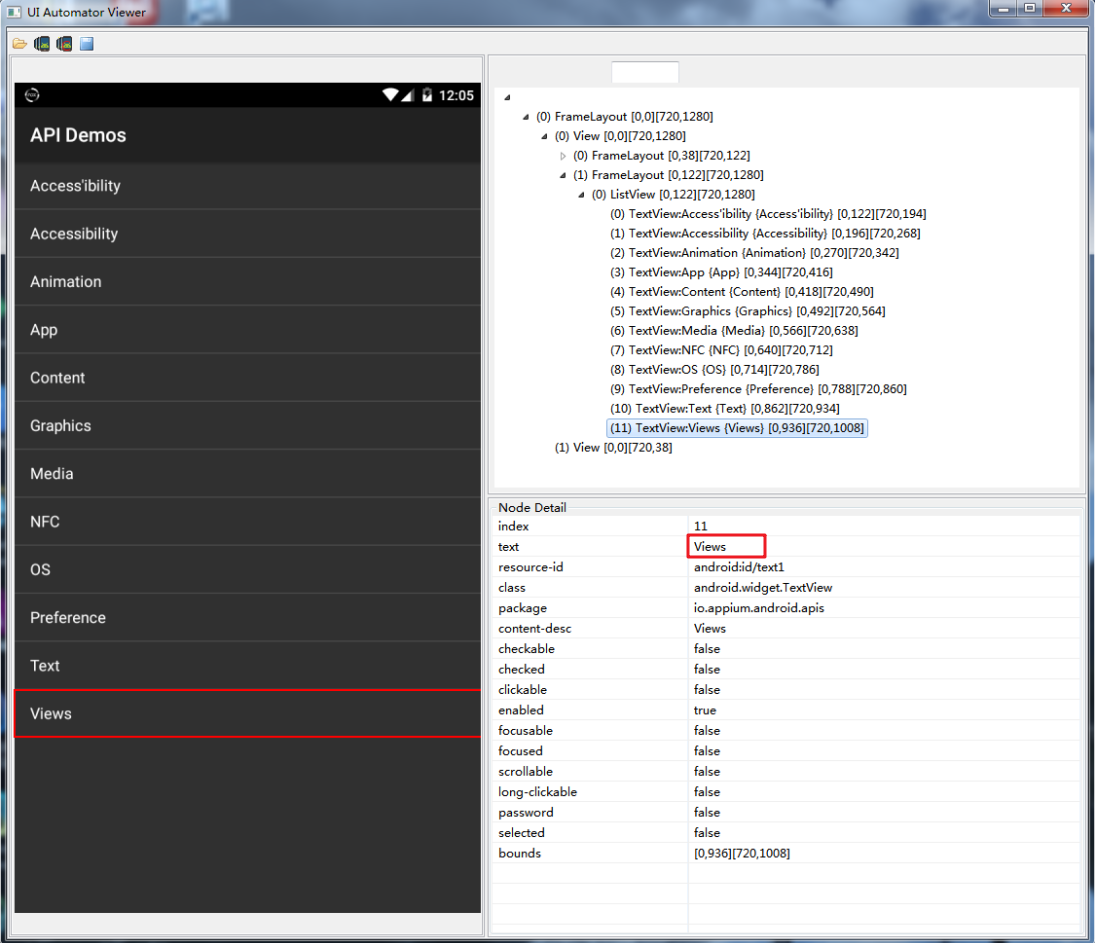
Task: Click the content-desc value Views
Action: click(710, 629)
